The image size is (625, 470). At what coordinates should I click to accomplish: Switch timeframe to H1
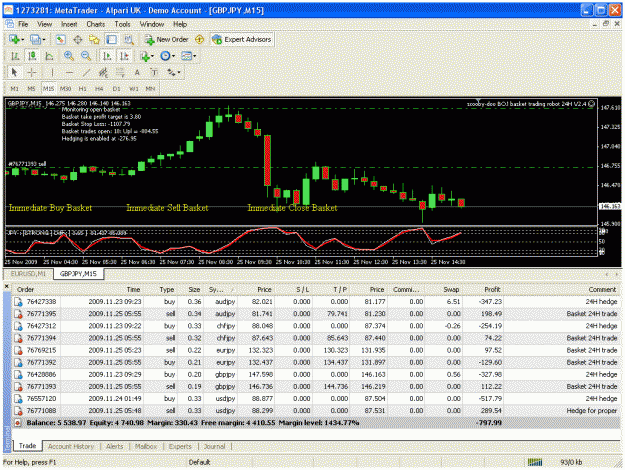[x=83, y=88]
